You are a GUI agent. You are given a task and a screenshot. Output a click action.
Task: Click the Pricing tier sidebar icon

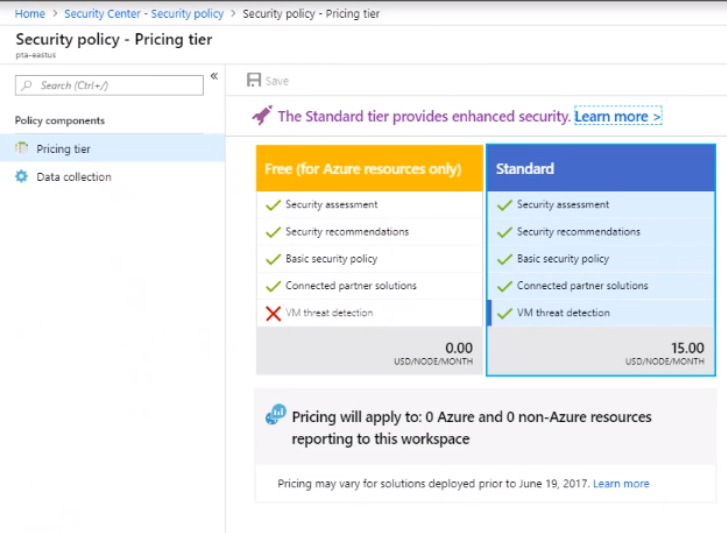[x=22, y=149]
